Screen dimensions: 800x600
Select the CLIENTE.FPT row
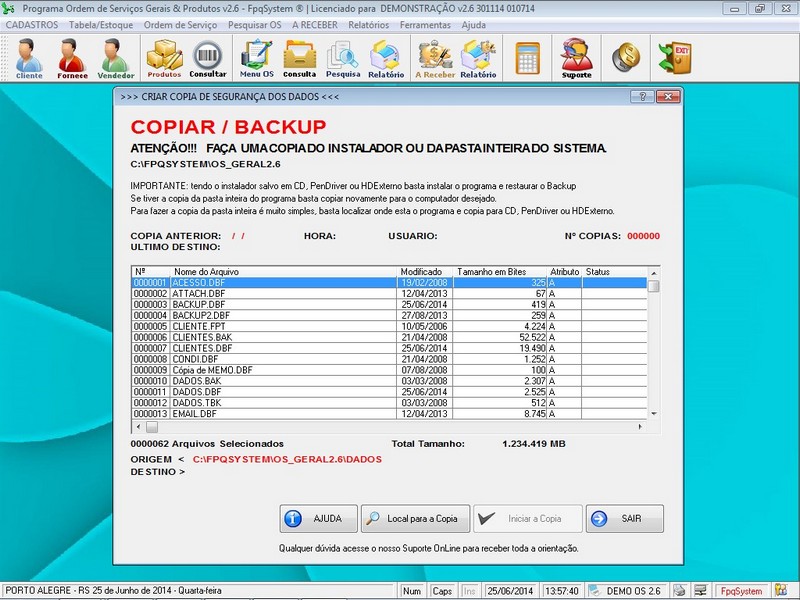coord(389,327)
